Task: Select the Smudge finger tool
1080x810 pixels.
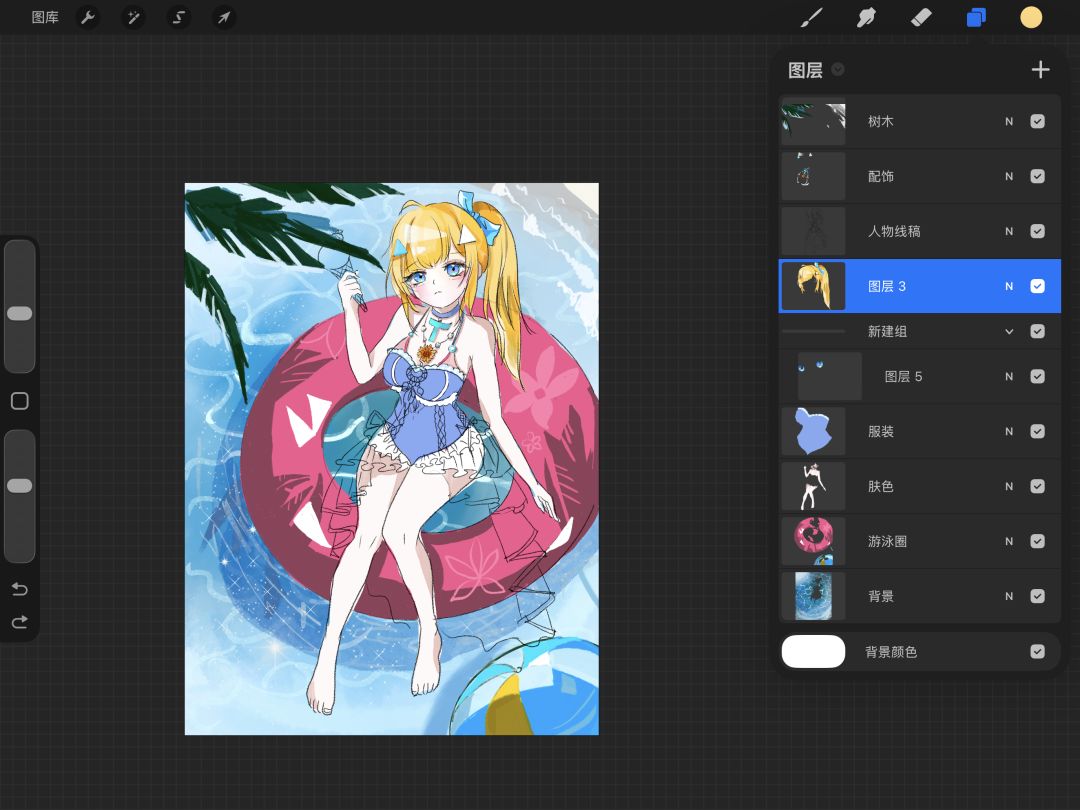Action: pos(866,17)
